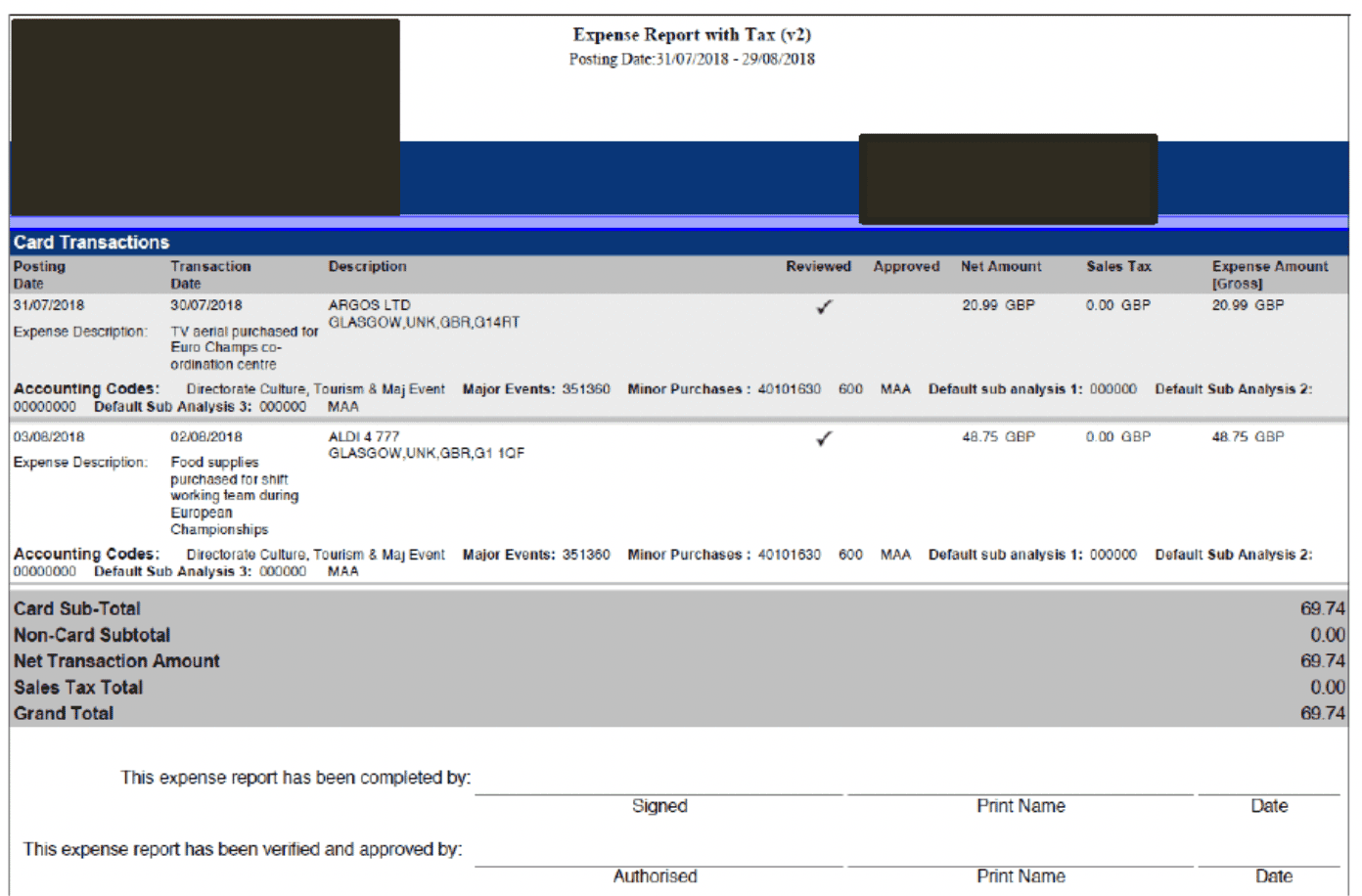This screenshot has height=896, width=1362.
Task: Select the Grand Total value 69.74
Action: [1323, 714]
